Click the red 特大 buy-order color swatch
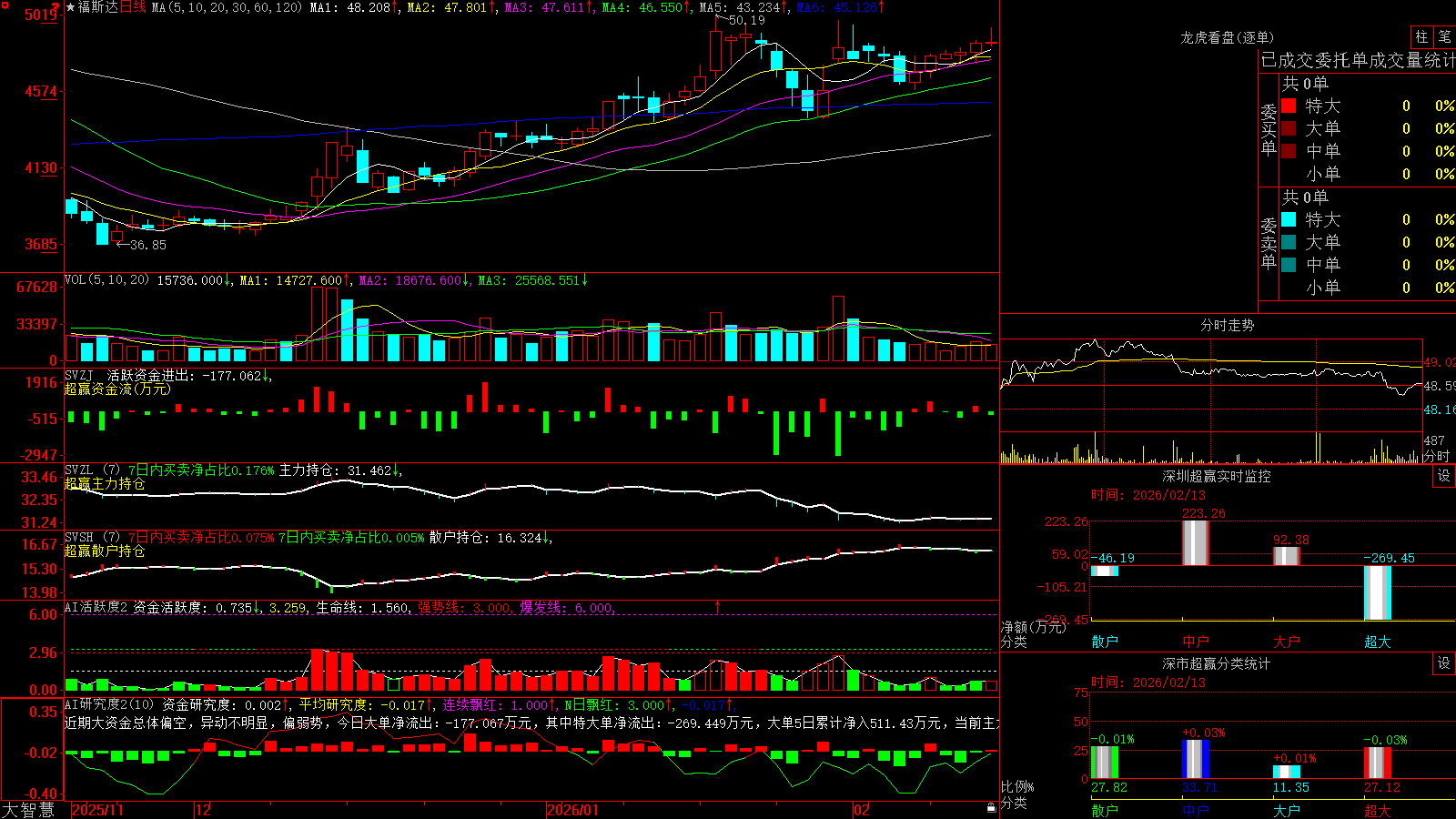The height and width of the screenshot is (819, 1456). 1289,106
